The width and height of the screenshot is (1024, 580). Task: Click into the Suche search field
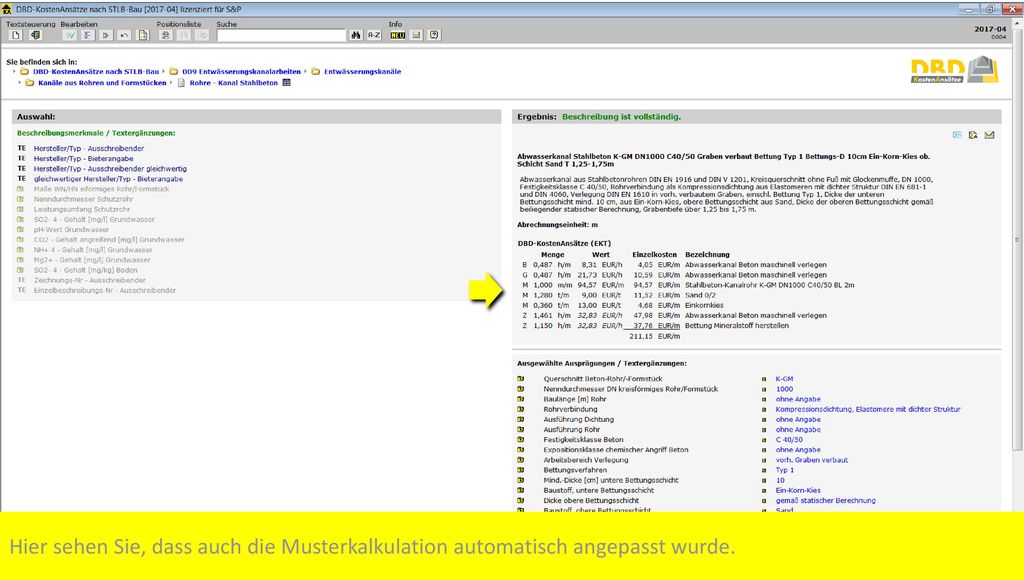[x=281, y=35]
